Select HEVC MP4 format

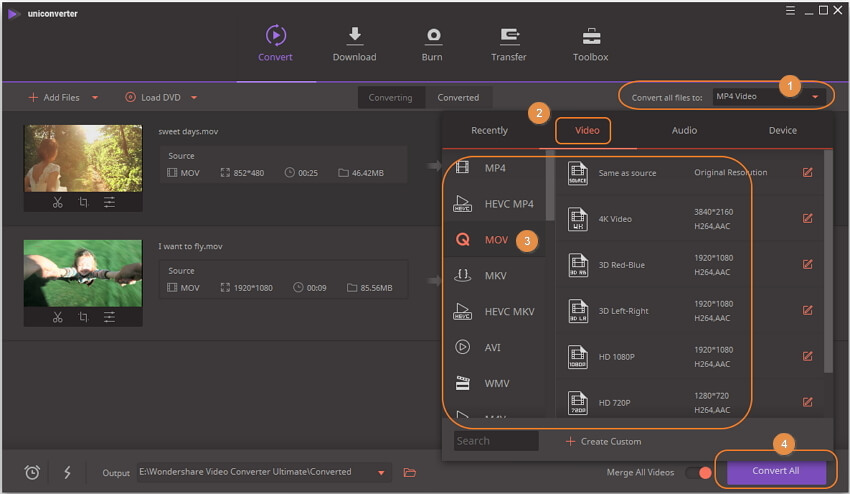pyautogui.click(x=495, y=204)
